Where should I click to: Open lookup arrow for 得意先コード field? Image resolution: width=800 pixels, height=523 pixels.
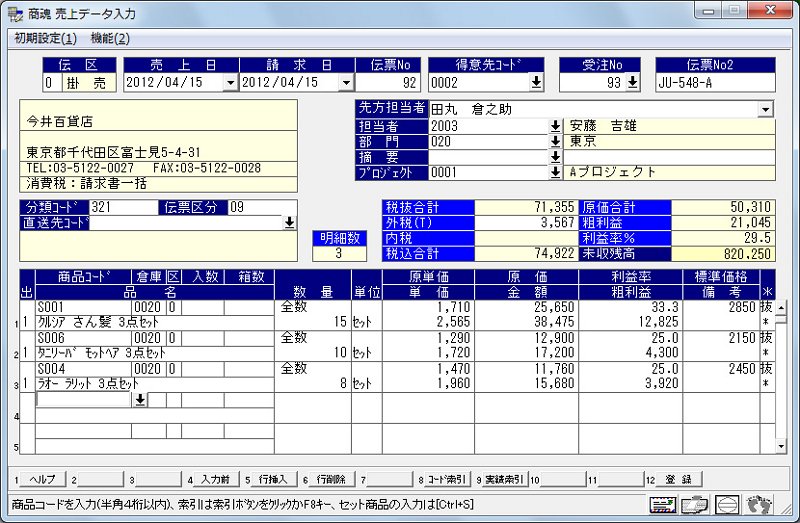coord(536,82)
